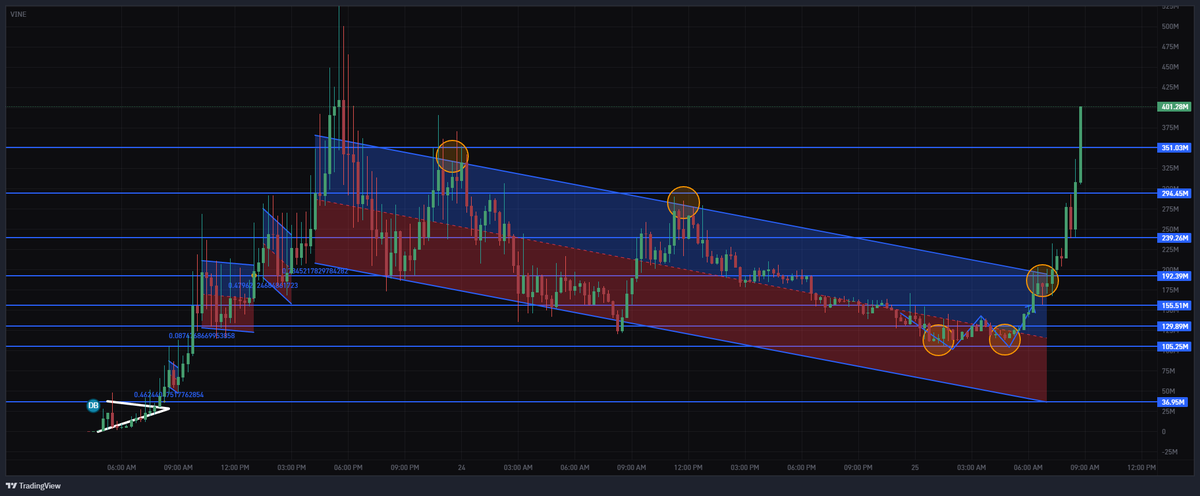
Task: Click the 0.0874 ratio text on chart
Action: (x=202, y=336)
